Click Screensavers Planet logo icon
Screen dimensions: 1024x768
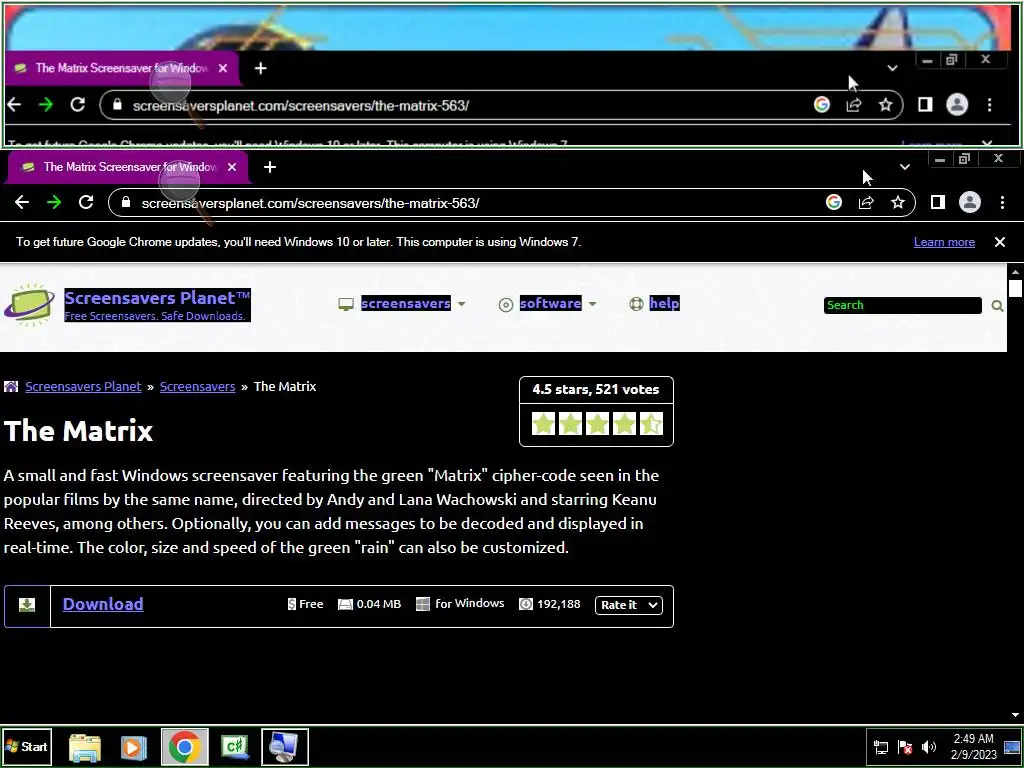click(29, 305)
